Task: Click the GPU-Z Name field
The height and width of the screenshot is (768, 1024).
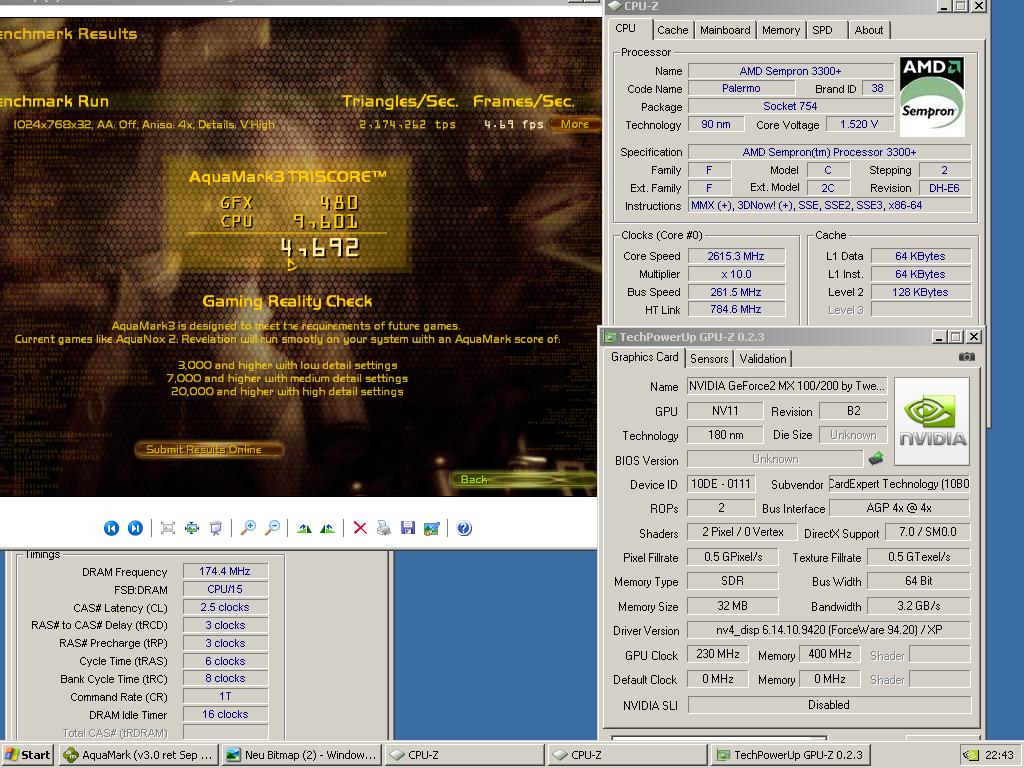Action: pos(787,386)
